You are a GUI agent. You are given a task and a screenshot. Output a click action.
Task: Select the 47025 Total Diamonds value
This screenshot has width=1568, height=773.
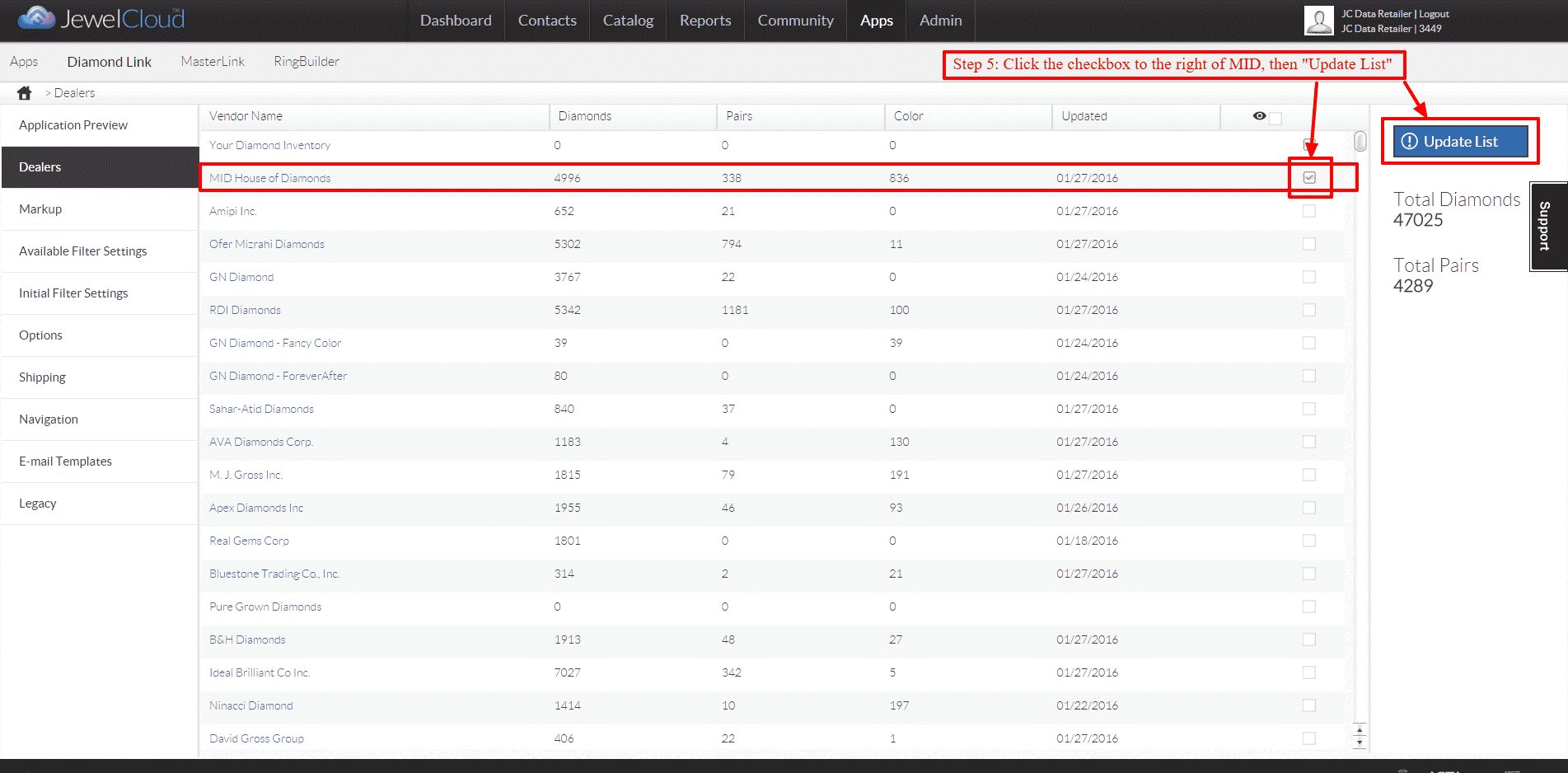click(x=1418, y=220)
